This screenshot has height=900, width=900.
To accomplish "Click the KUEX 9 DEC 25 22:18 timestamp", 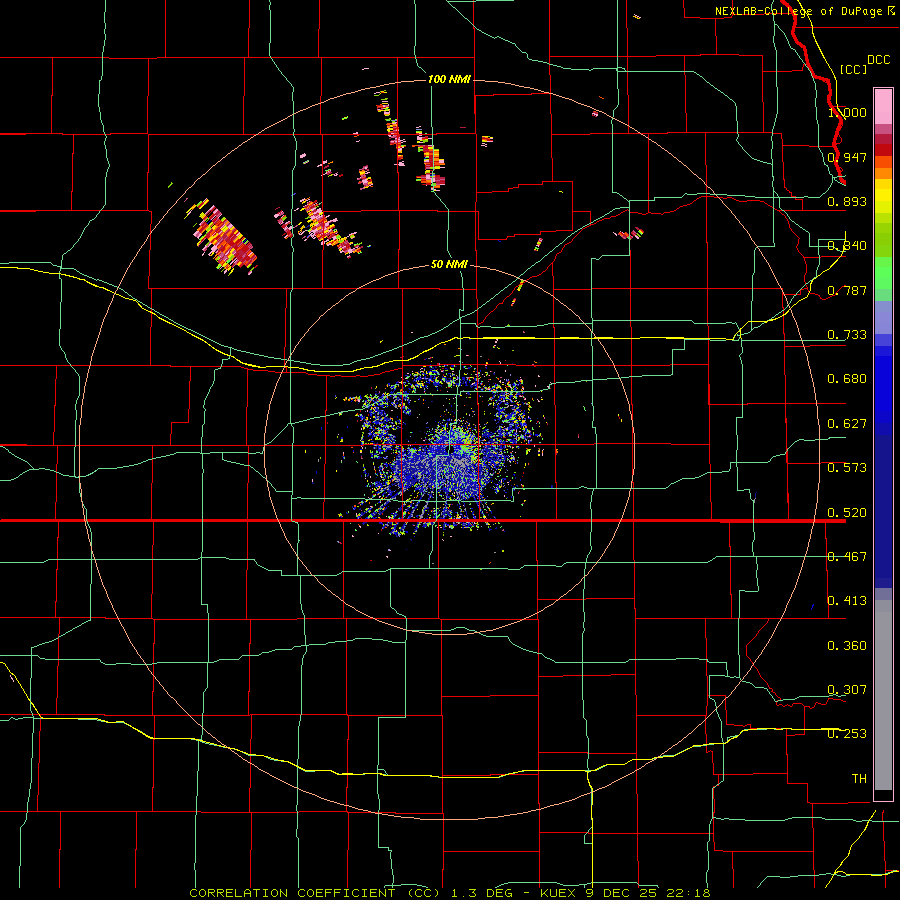I will click(625, 893).
